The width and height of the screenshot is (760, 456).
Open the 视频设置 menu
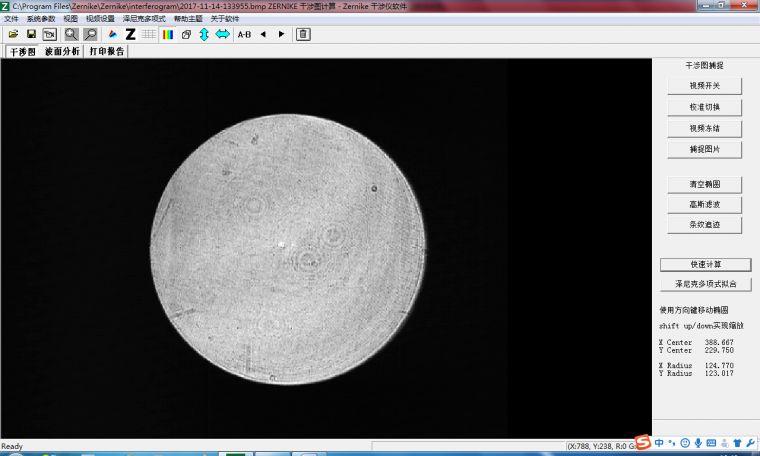click(x=100, y=19)
